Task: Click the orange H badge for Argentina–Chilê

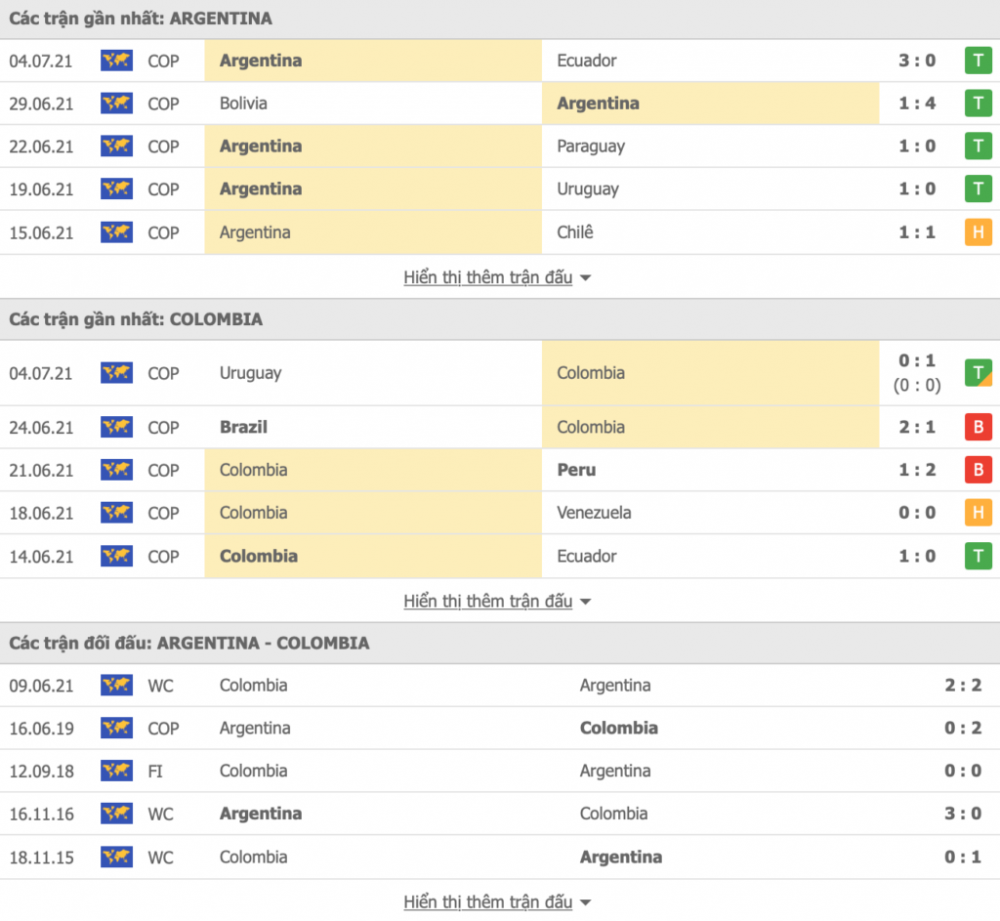Action: (978, 232)
